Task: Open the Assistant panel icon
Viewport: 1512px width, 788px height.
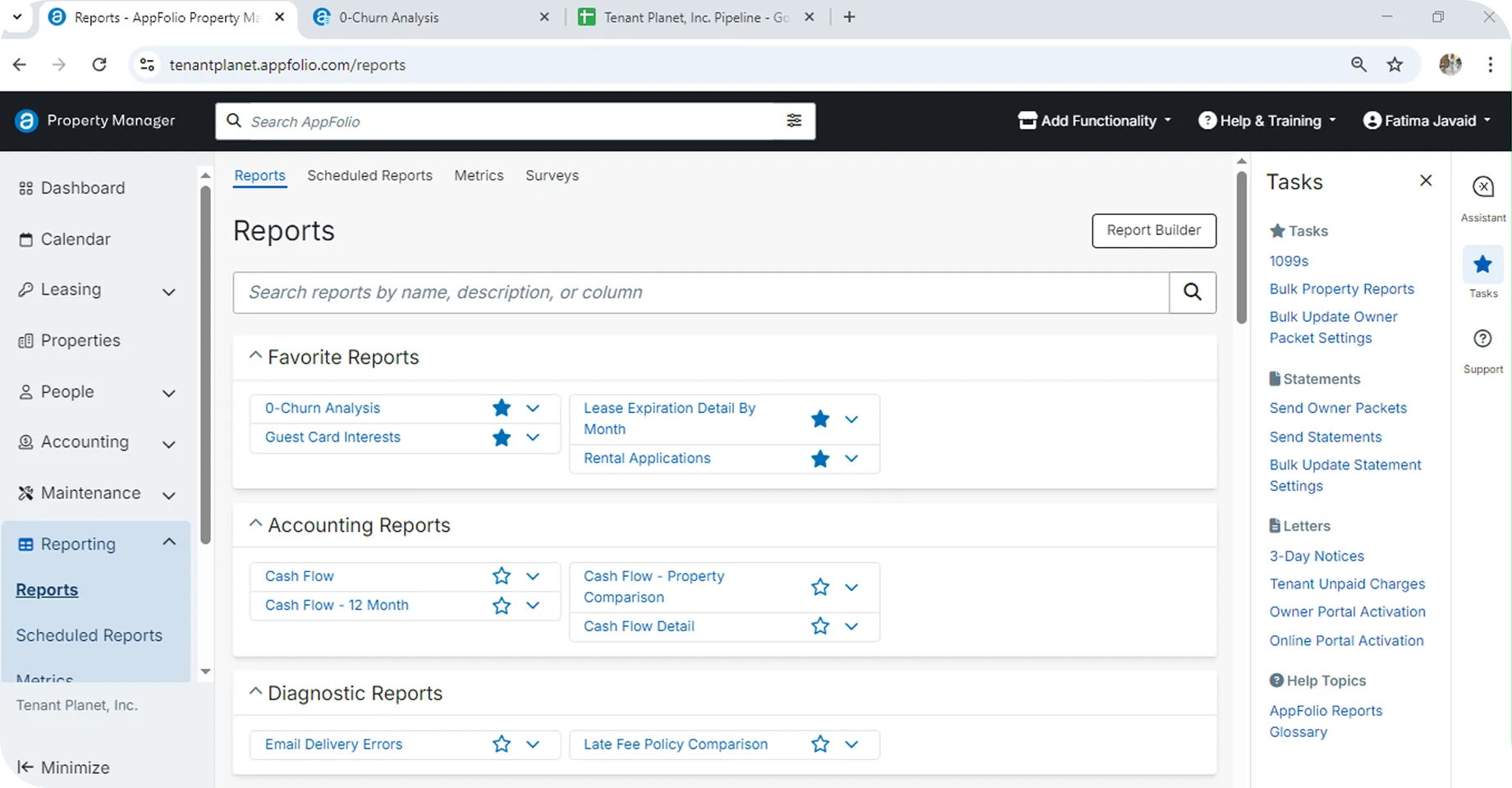Action: click(x=1482, y=188)
